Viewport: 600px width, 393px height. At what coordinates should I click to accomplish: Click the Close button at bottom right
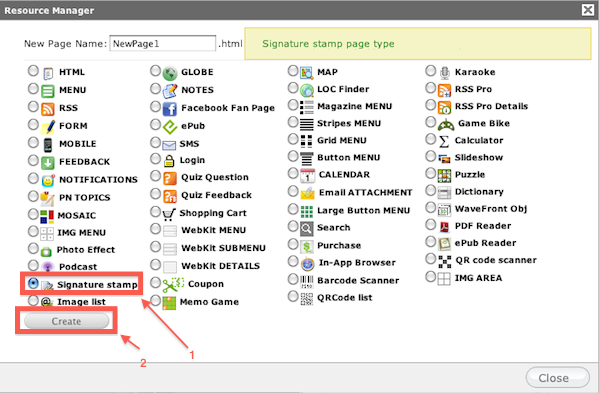558,378
